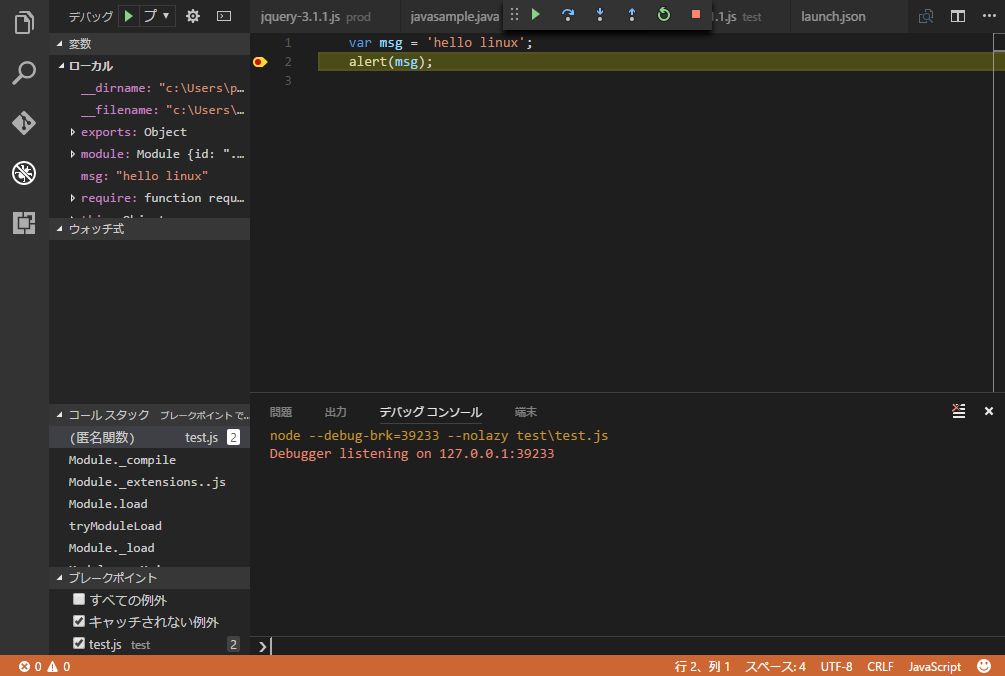Stop the debugging session
This screenshot has height=676, width=1005.
click(x=696, y=15)
